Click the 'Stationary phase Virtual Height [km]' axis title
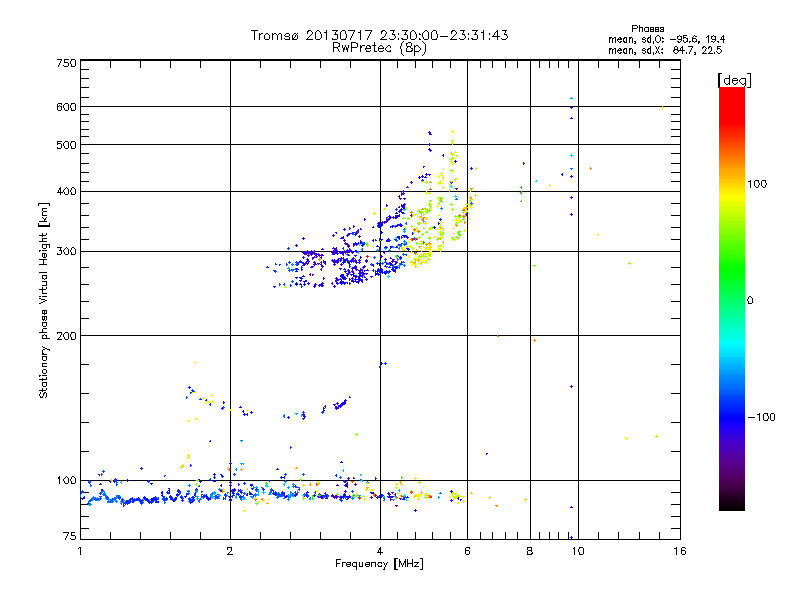 point(44,300)
